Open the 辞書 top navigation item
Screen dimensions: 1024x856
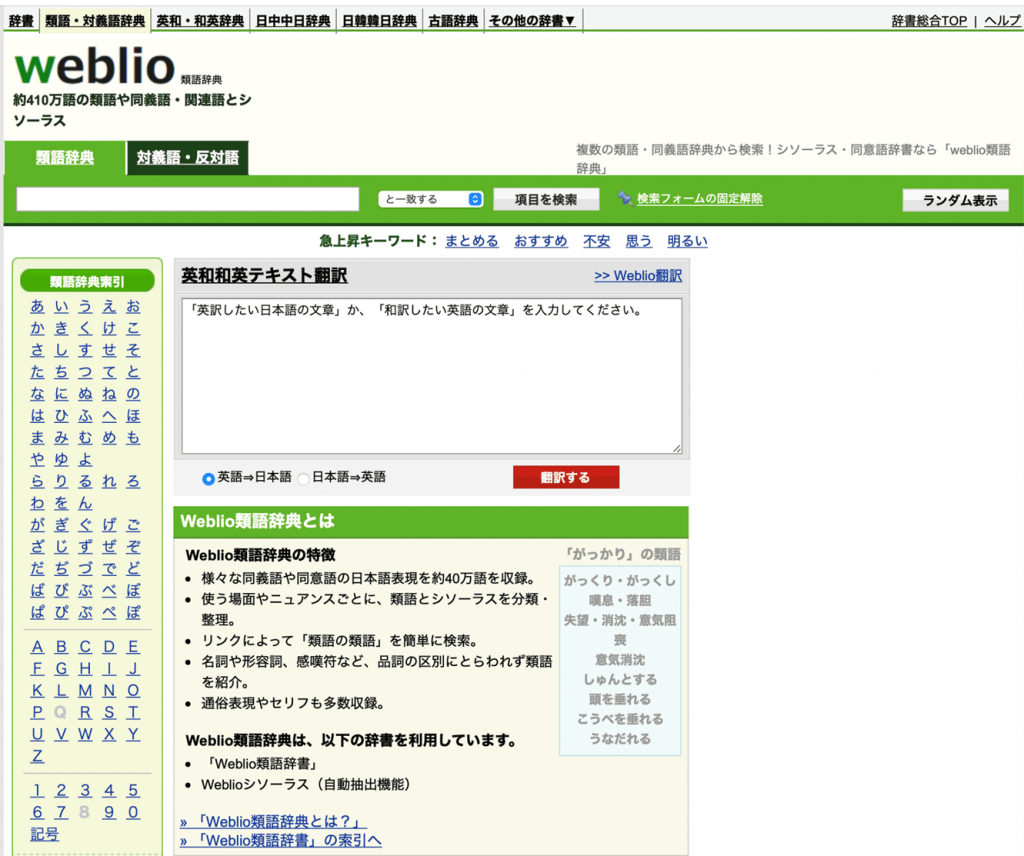(21, 21)
